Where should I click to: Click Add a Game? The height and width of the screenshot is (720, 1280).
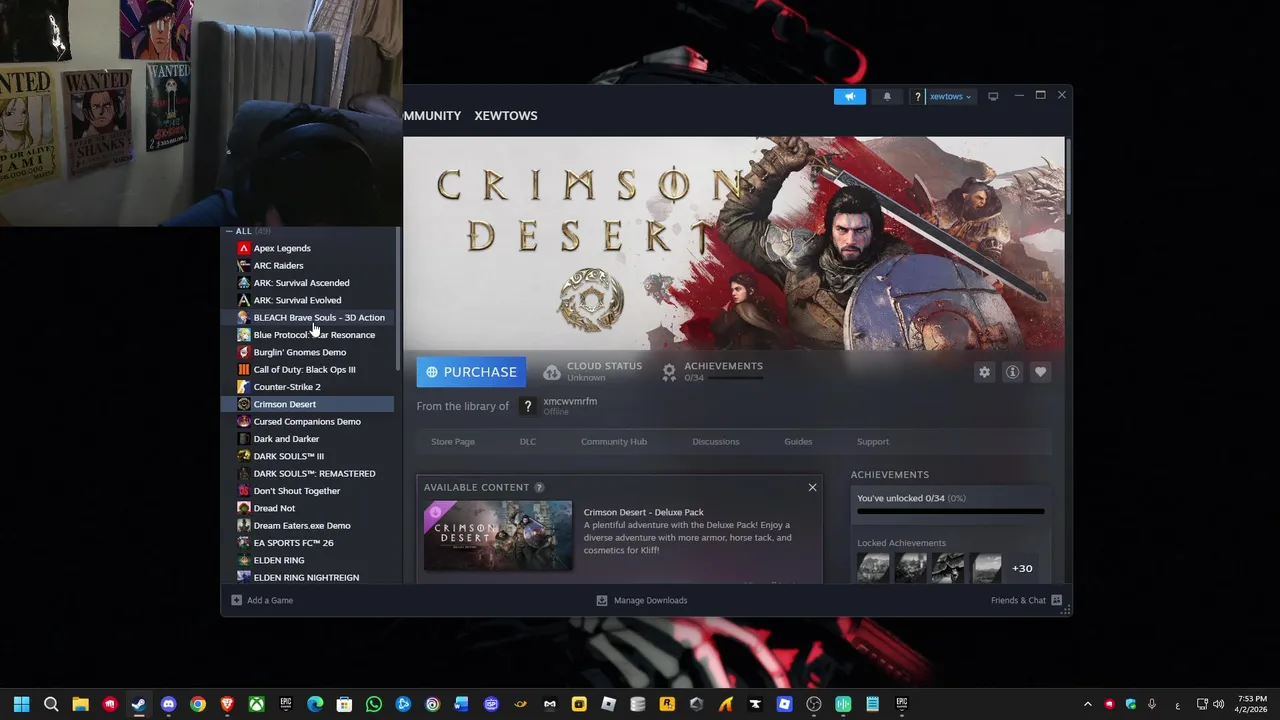click(262, 600)
